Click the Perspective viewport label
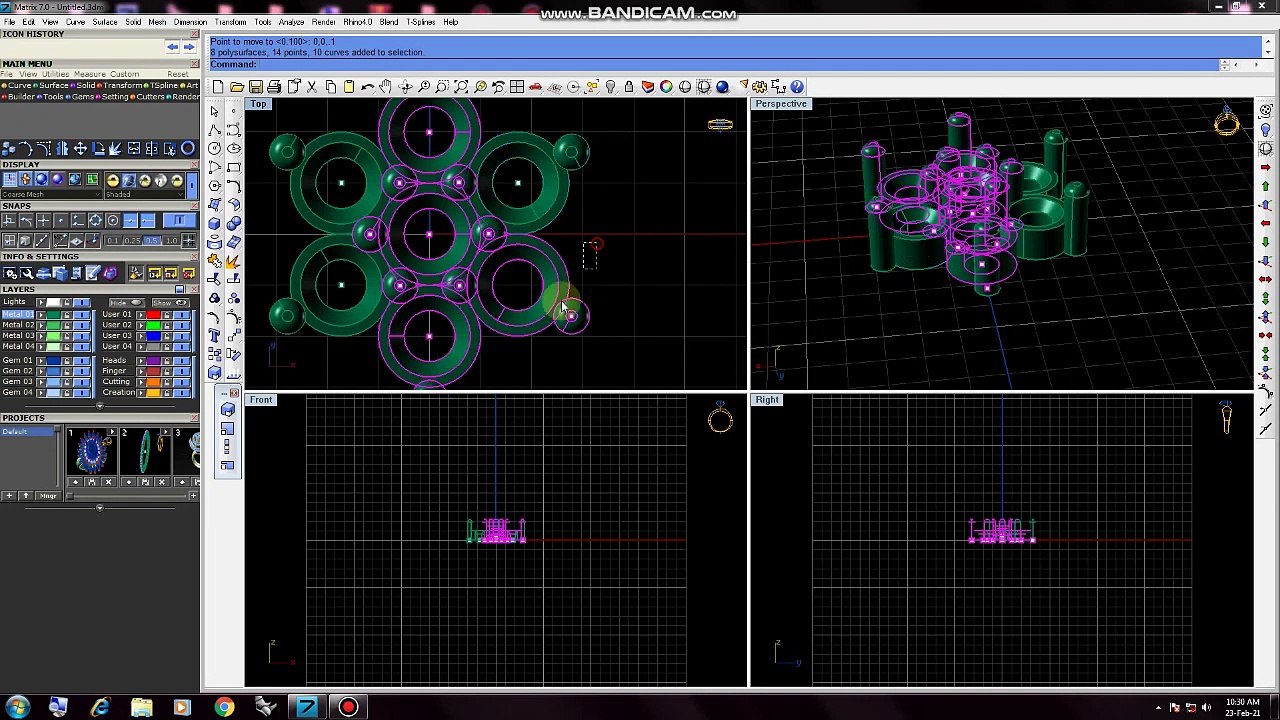This screenshot has width=1280, height=720. (781, 104)
